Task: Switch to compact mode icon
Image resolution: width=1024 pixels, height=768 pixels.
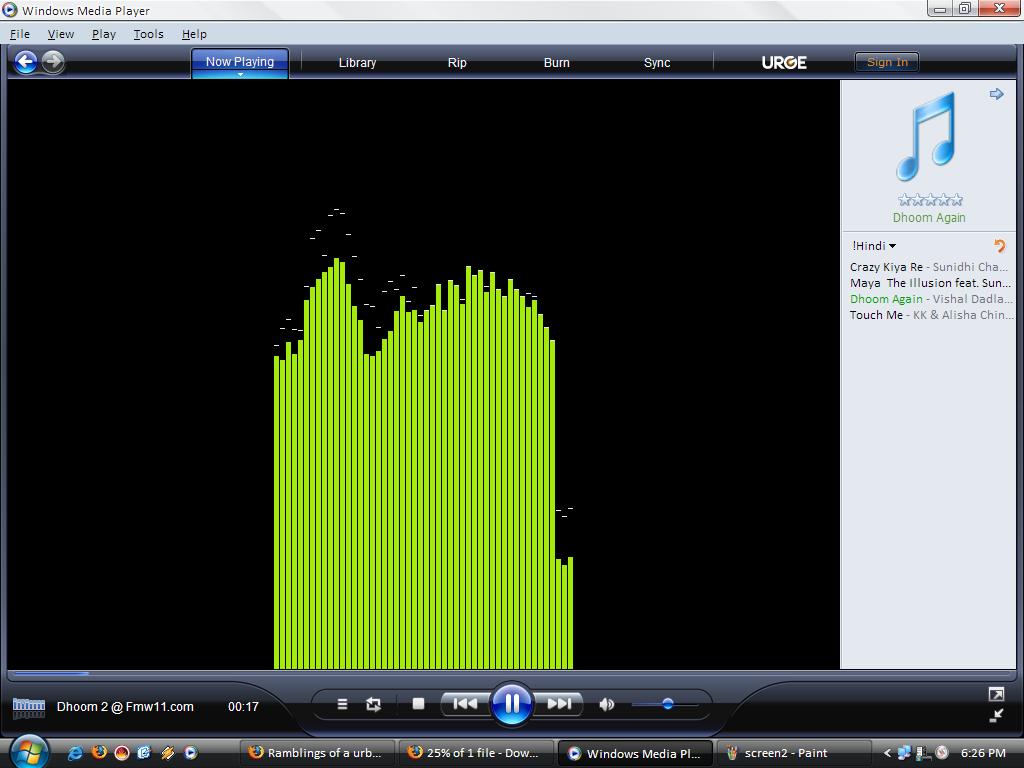Action: pyautogui.click(x=996, y=716)
